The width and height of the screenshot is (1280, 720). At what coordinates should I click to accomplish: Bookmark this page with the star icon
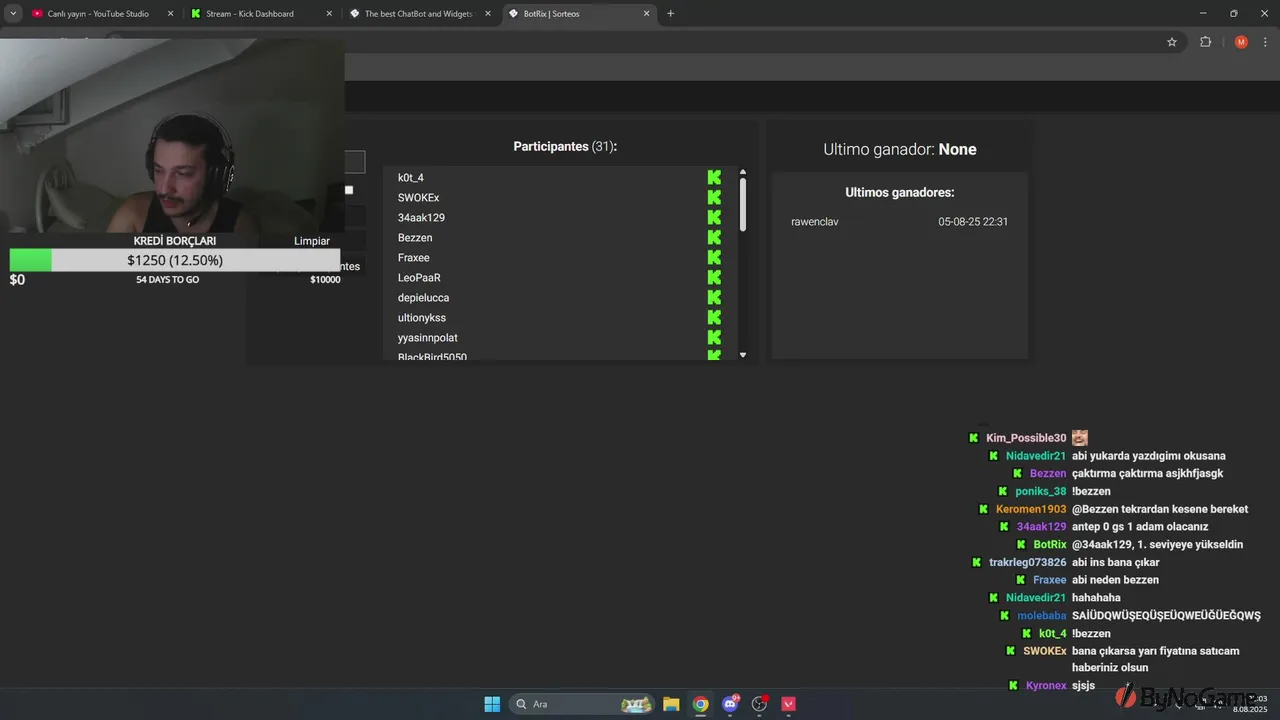point(1172,42)
